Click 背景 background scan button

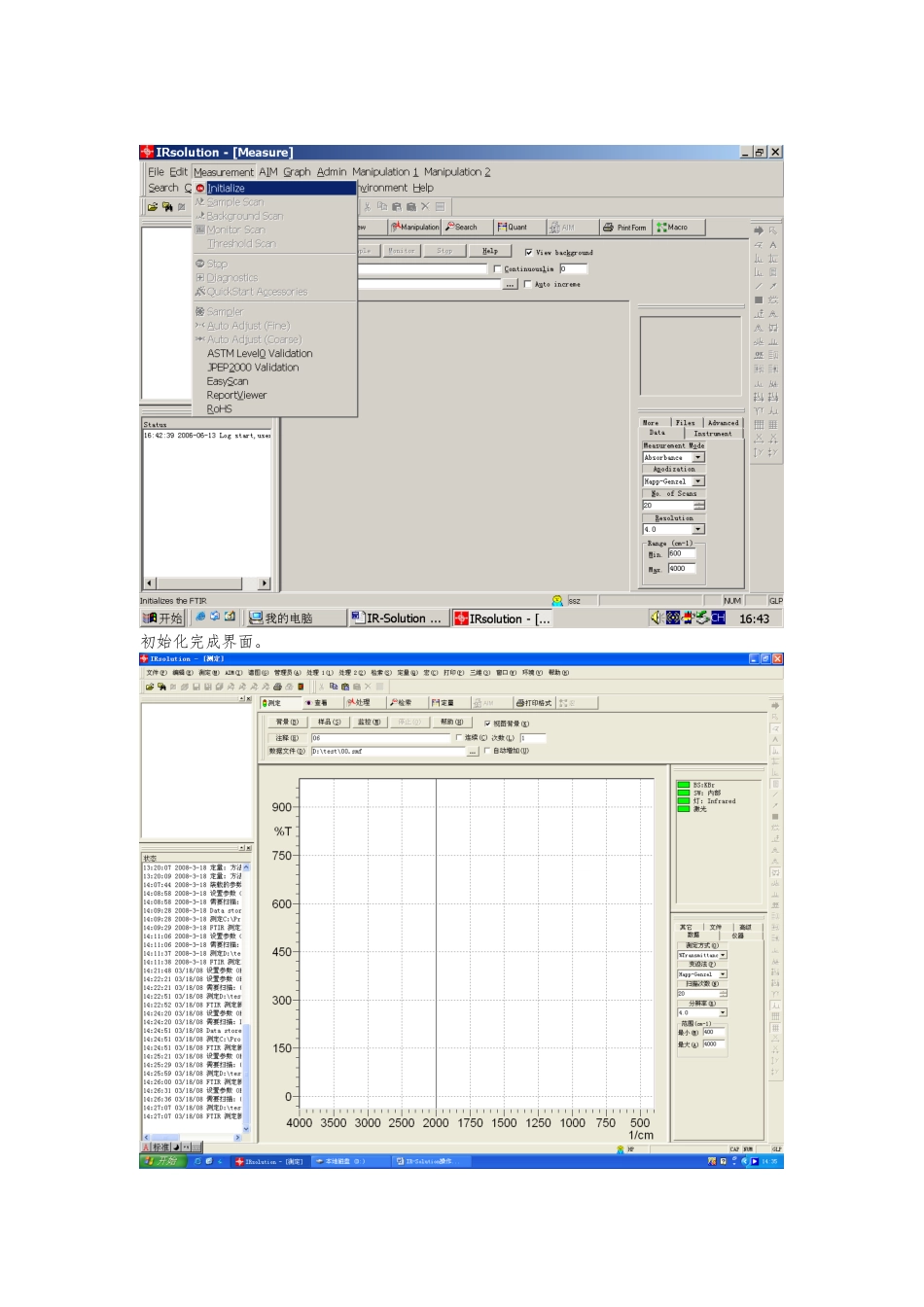287,723
